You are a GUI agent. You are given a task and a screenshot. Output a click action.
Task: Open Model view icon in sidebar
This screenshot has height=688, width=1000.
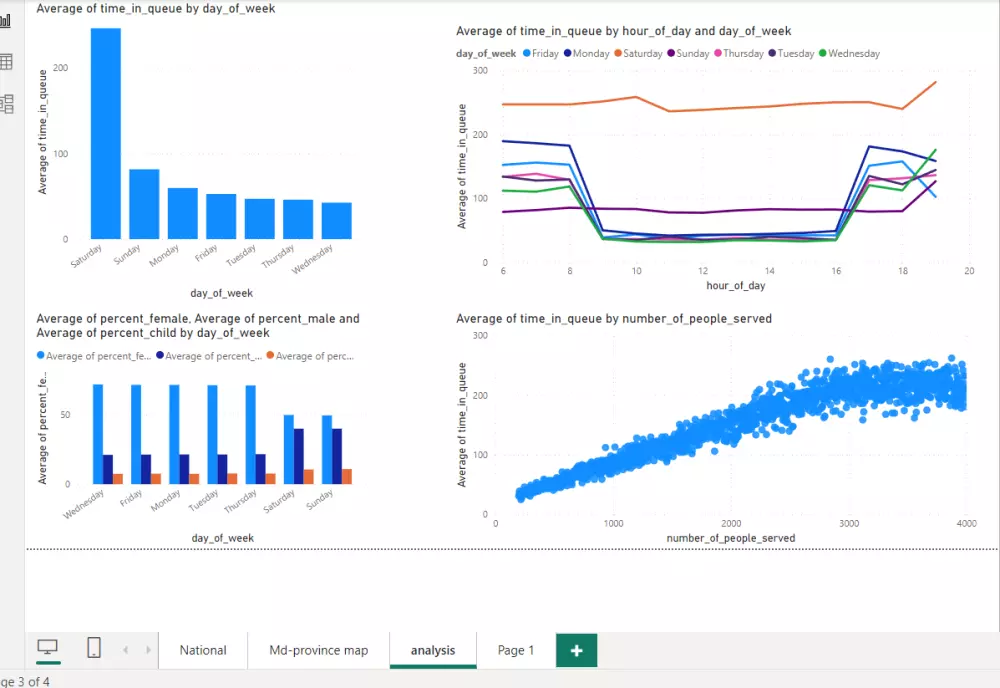pyautogui.click(x=6, y=104)
